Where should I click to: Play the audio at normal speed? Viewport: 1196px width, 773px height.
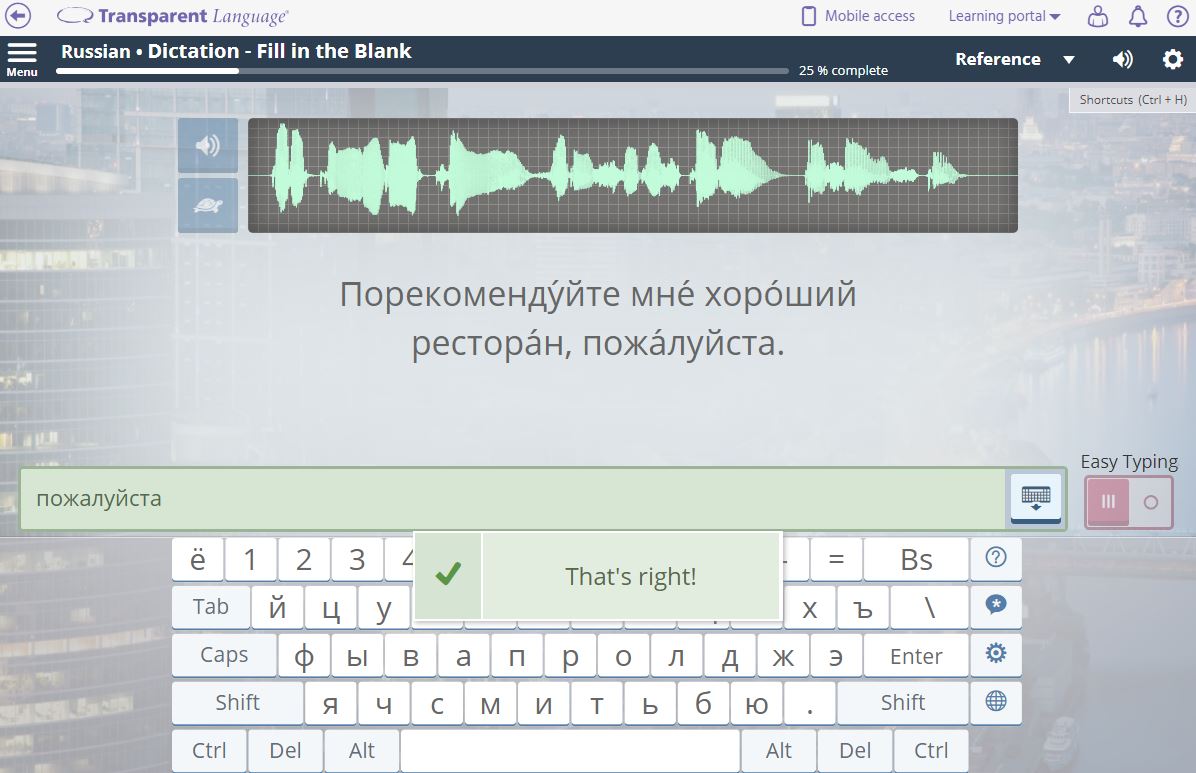click(x=208, y=146)
